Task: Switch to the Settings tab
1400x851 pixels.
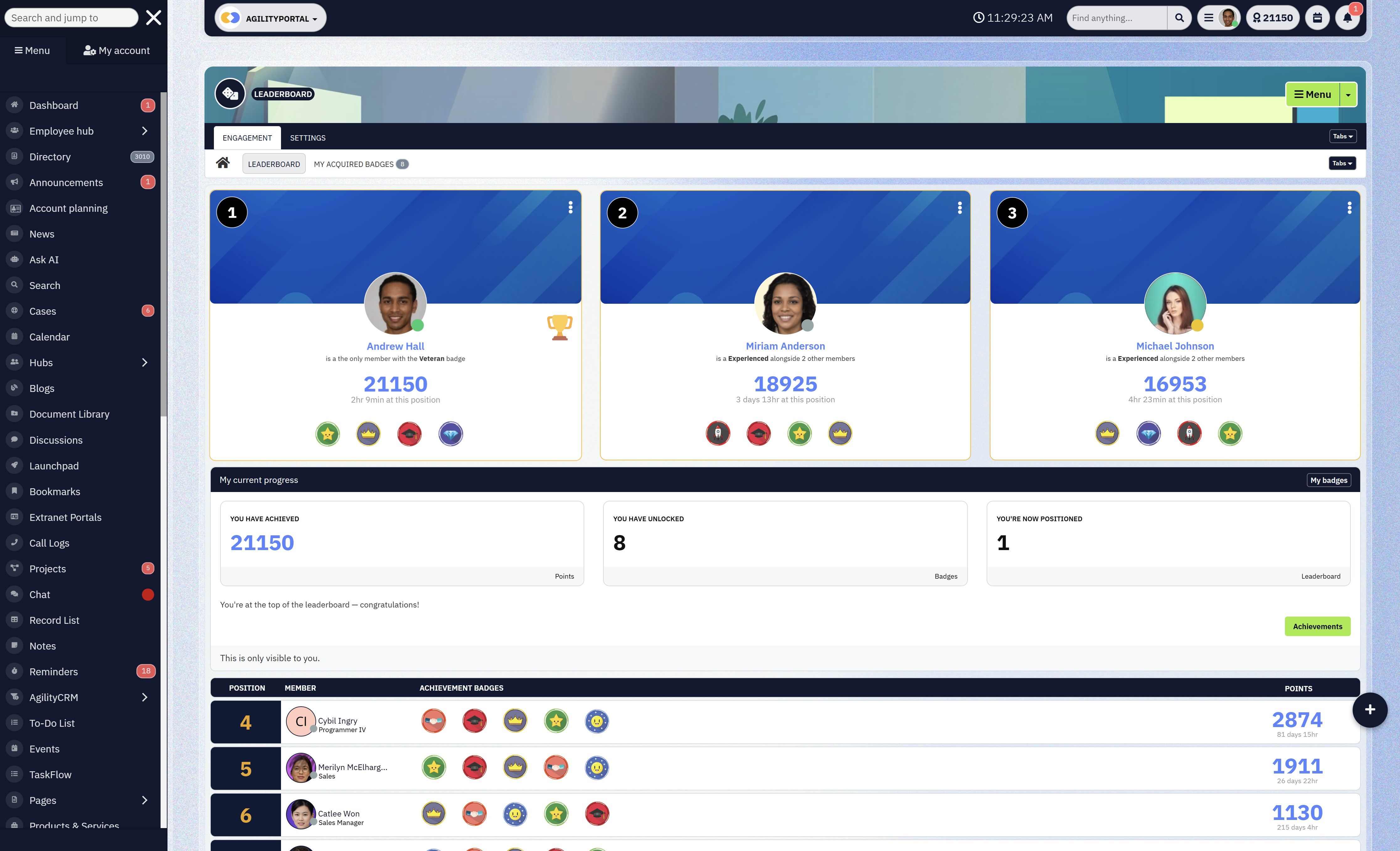Action: click(307, 138)
